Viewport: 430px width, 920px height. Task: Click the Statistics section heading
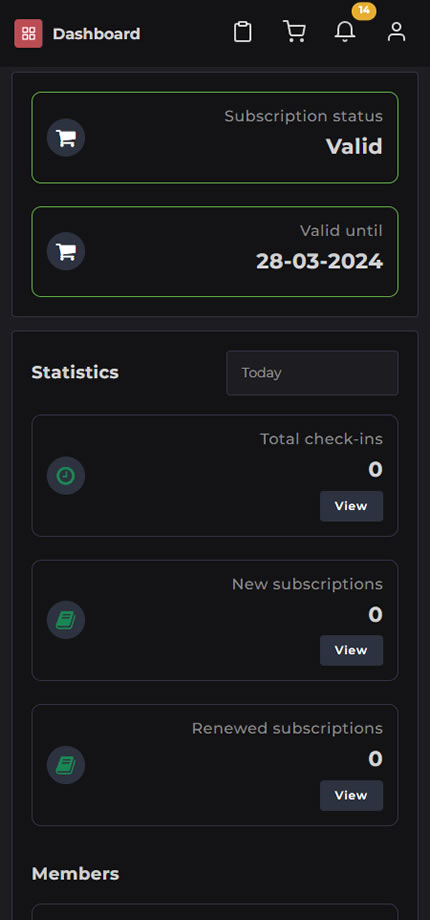tap(75, 373)
